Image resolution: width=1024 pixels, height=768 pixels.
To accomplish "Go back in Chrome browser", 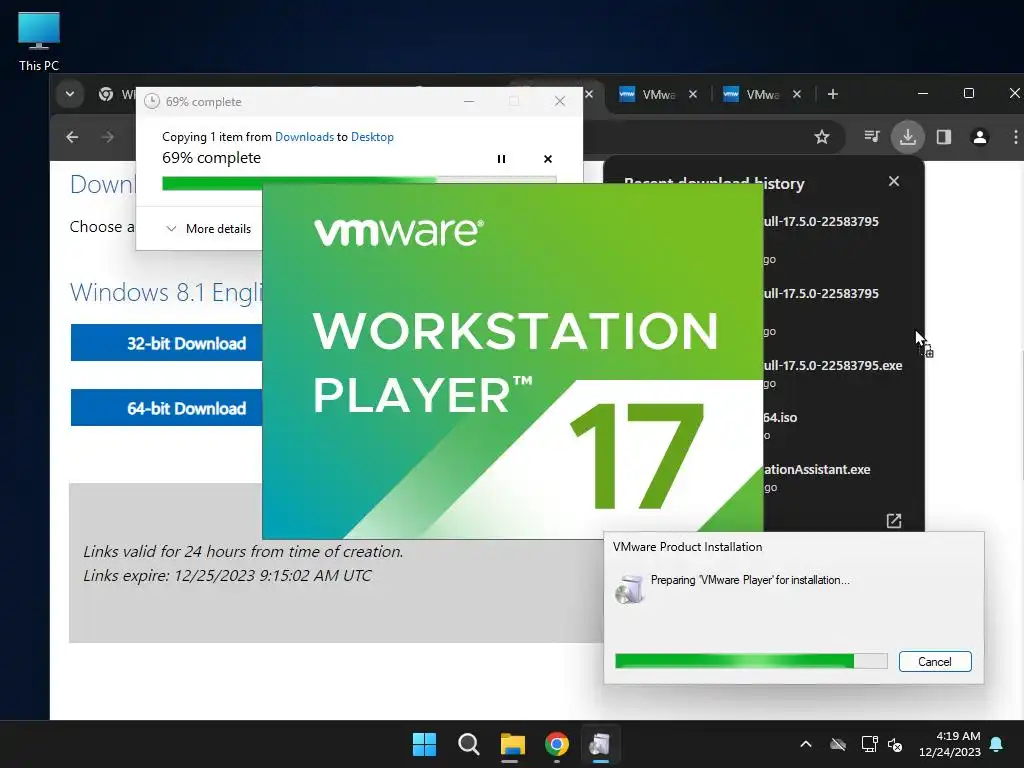I will click(x=72, y=137).
